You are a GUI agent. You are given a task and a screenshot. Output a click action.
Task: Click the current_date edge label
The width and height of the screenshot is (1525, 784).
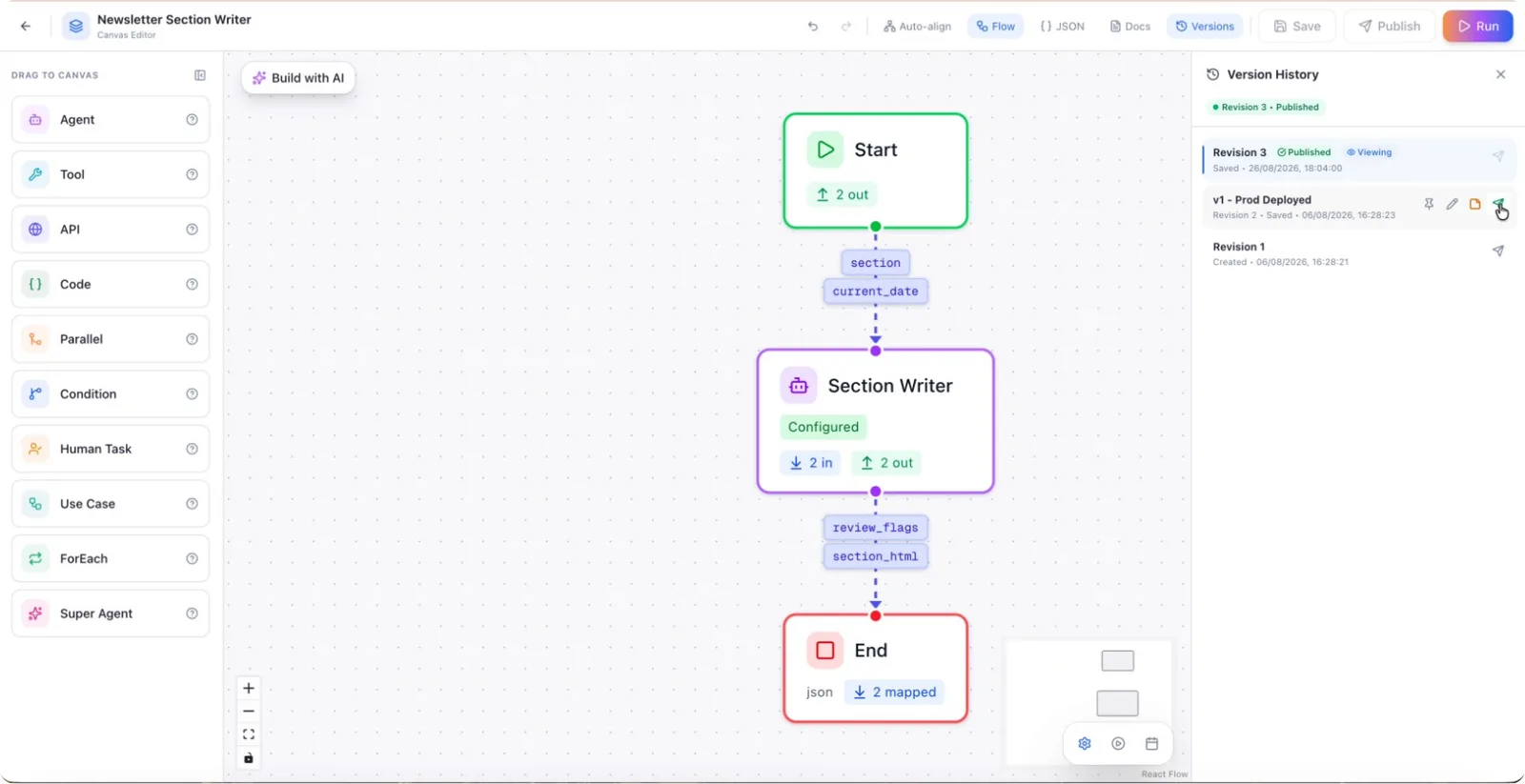click(876, 291)
